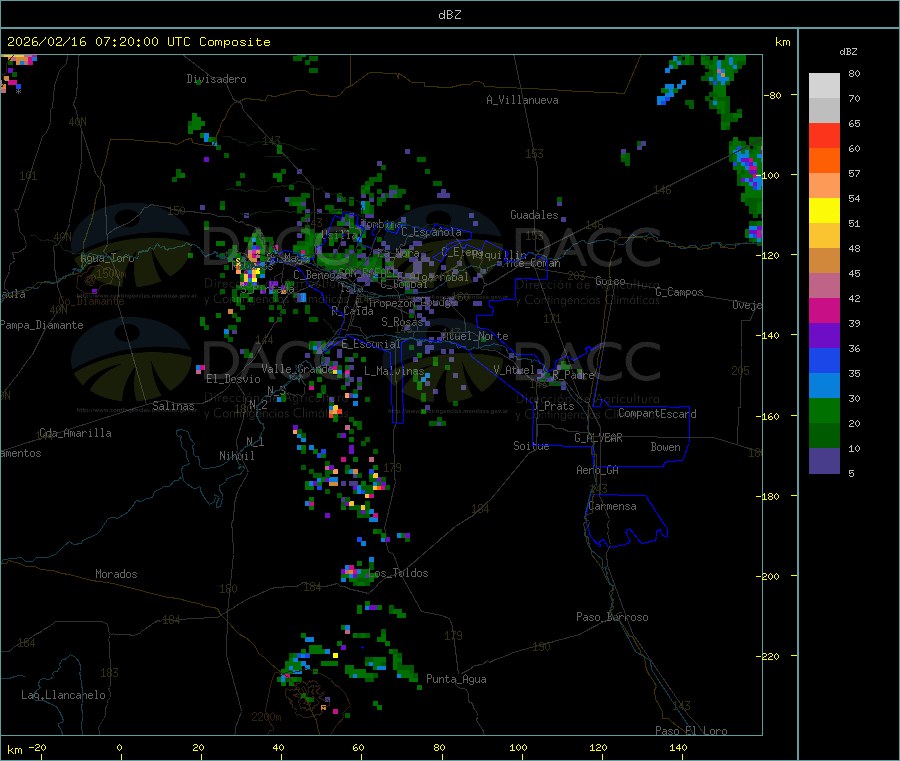Click the G_Campos map label

[679, 292]
